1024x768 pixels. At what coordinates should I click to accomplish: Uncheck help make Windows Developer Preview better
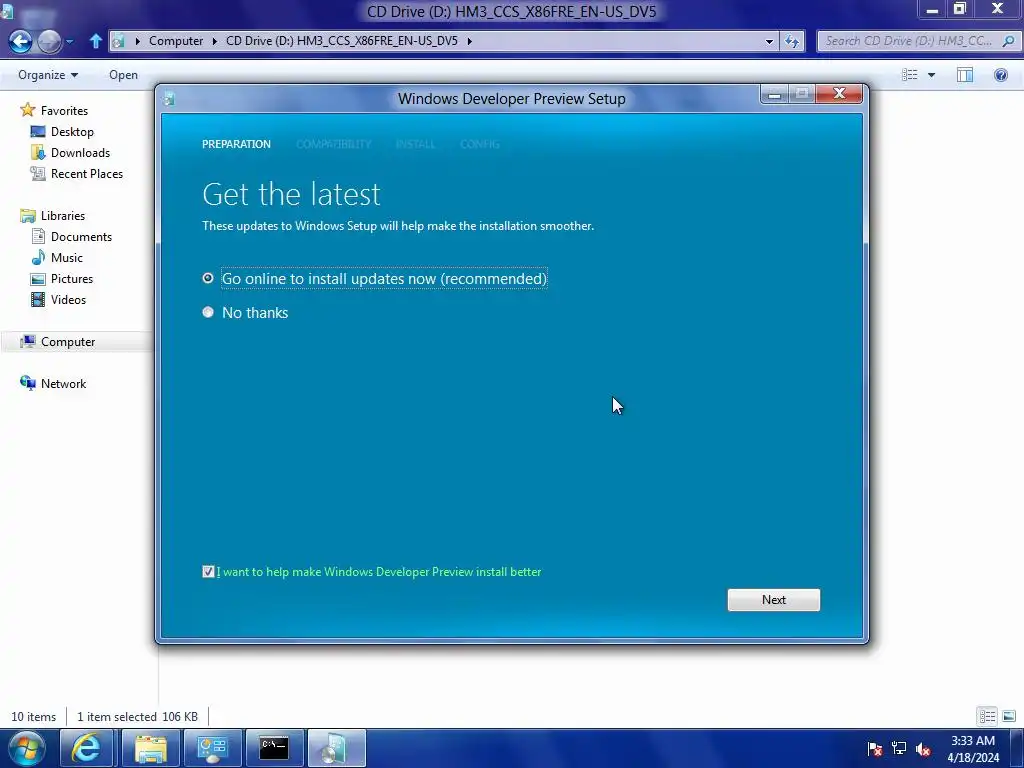[208, 572]
